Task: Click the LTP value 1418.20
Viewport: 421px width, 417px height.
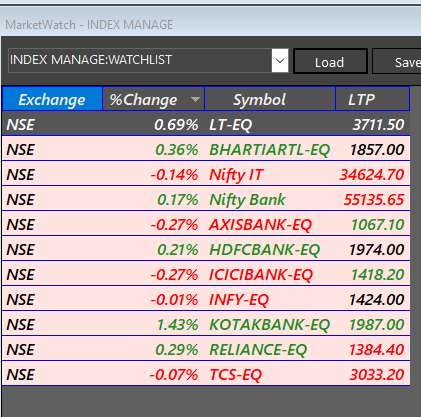Action: [378, 275]
